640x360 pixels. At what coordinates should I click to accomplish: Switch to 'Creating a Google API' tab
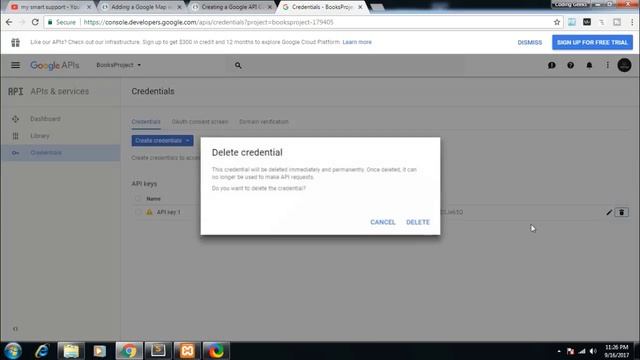coord(232,7)
